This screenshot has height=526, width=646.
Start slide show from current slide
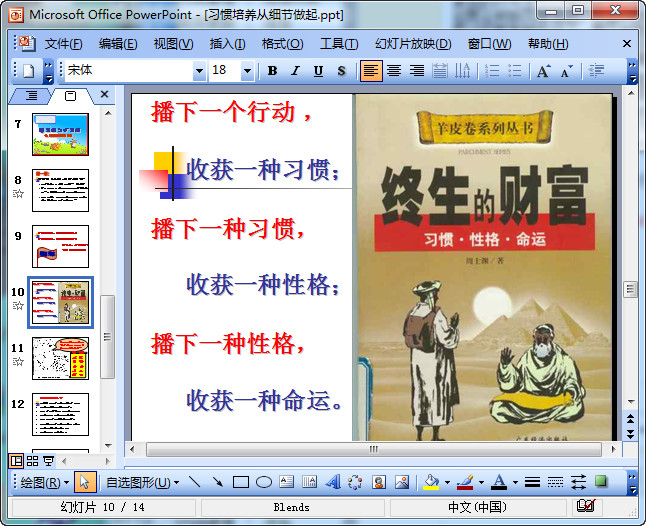coord(49,461)
